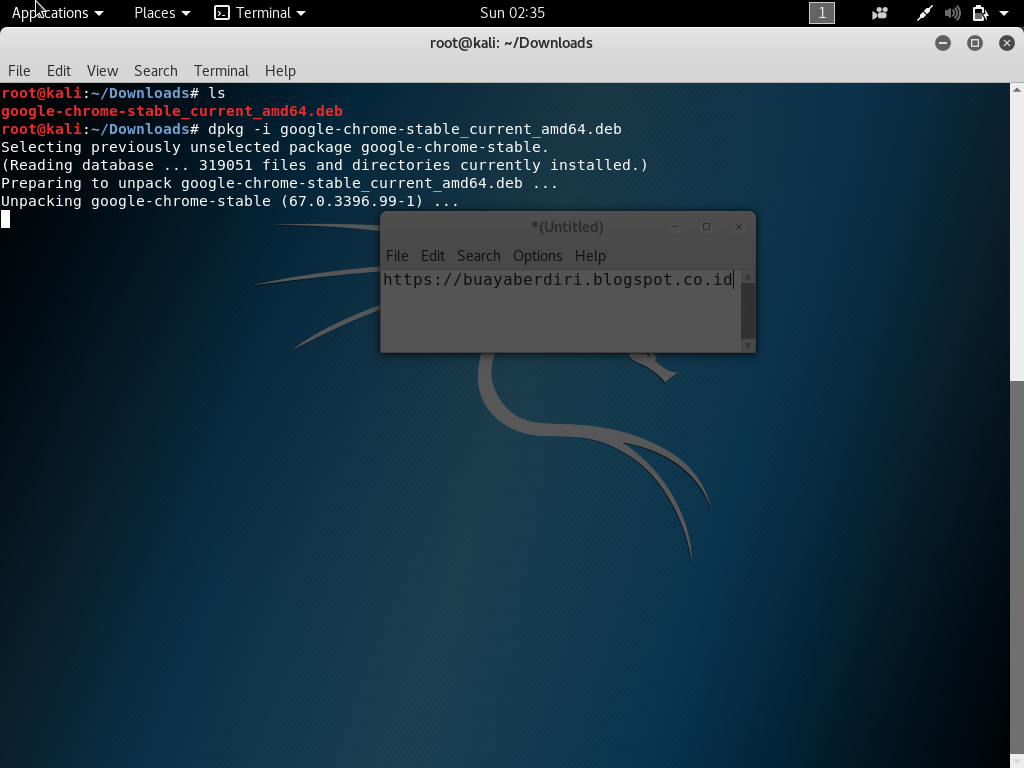Click the Leafpad scrollbar down arrow

click(748, 344)
